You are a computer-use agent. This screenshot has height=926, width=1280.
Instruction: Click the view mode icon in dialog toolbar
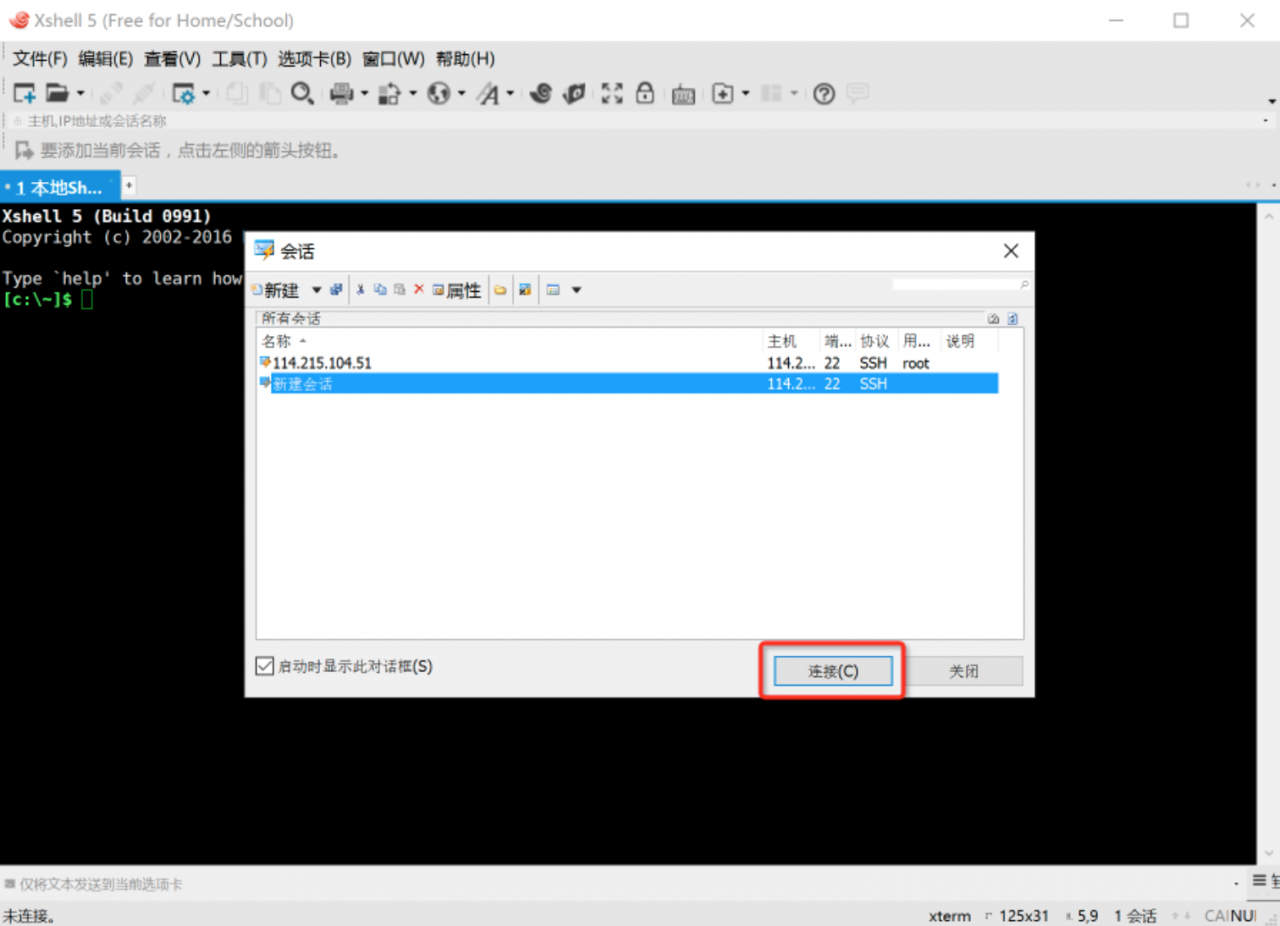click(553, 290)
